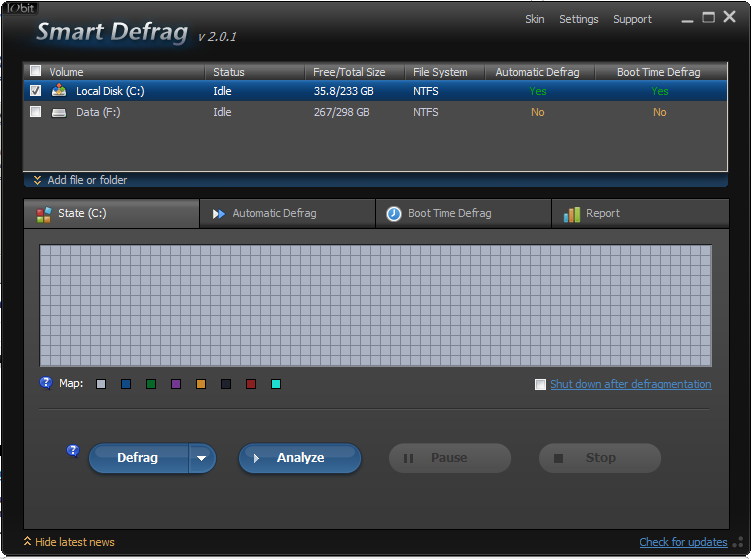This screenshot has width=751, height=559.
Task: Click the Pause button
Action: 450,458
